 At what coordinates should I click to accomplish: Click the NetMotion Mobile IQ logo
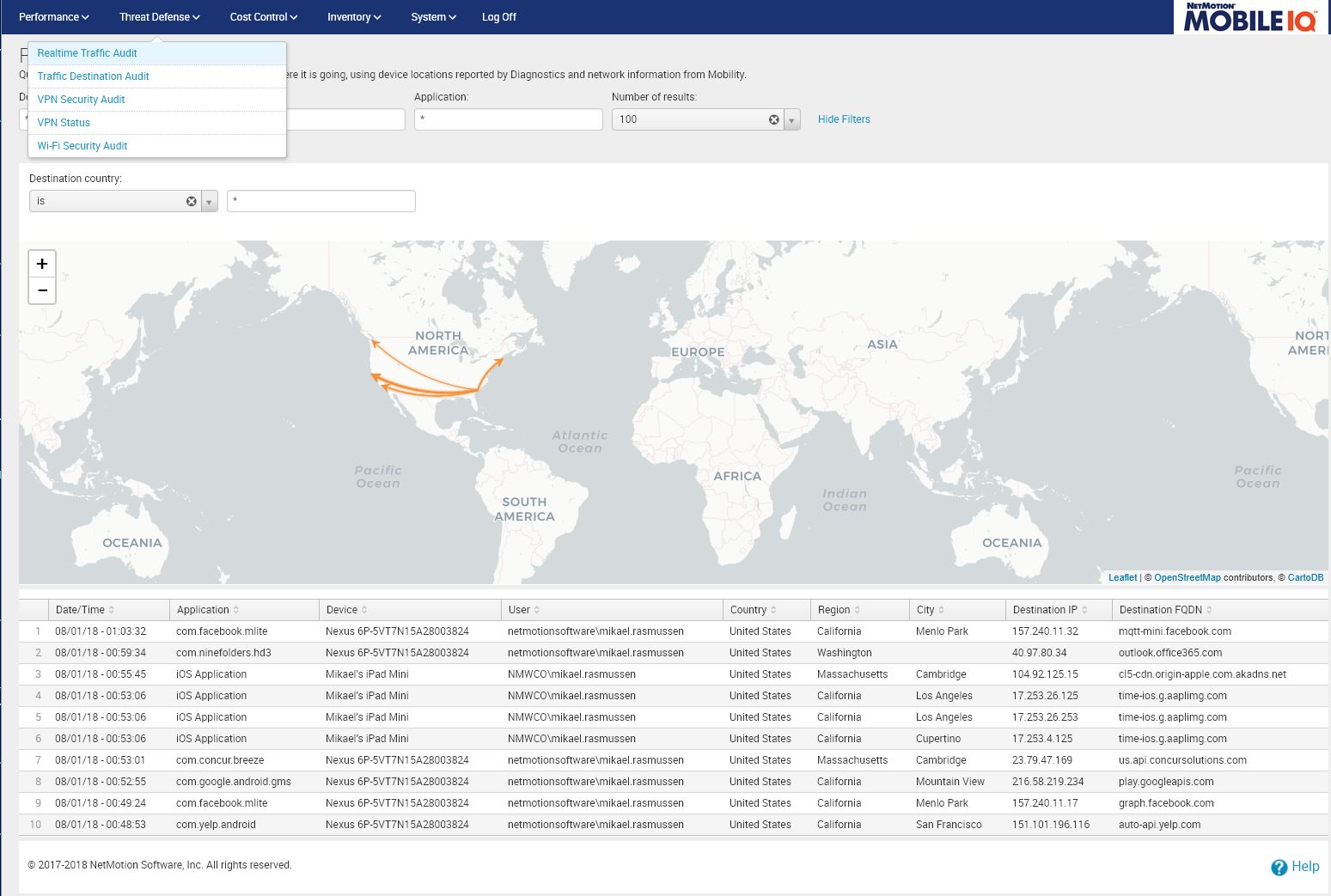click(x=1248, y=18)
